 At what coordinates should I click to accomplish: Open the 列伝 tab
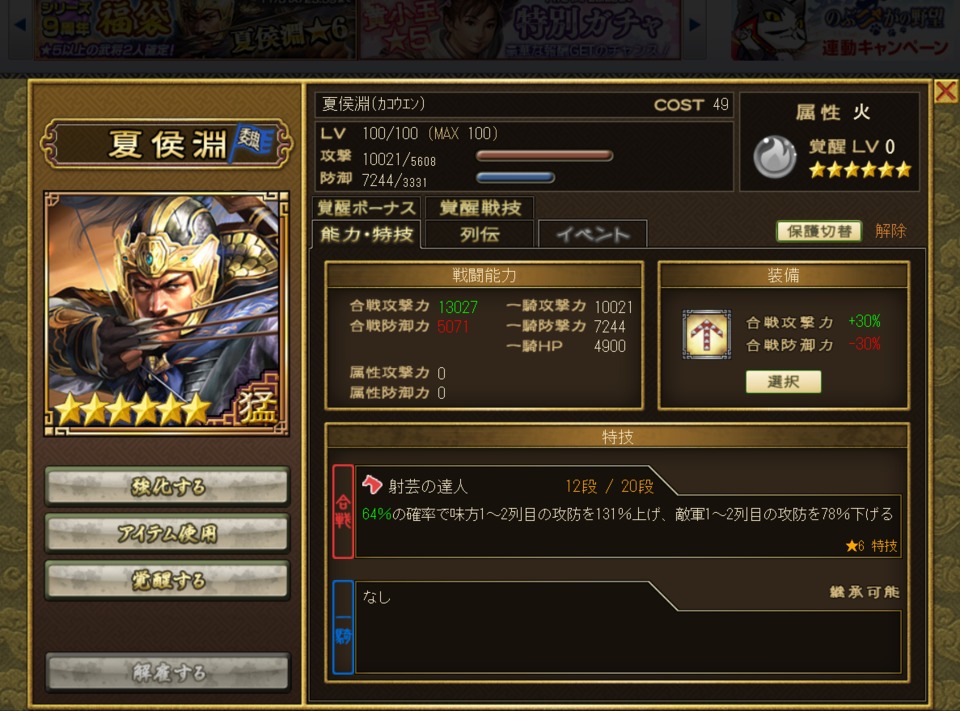(x=480, y=235)
